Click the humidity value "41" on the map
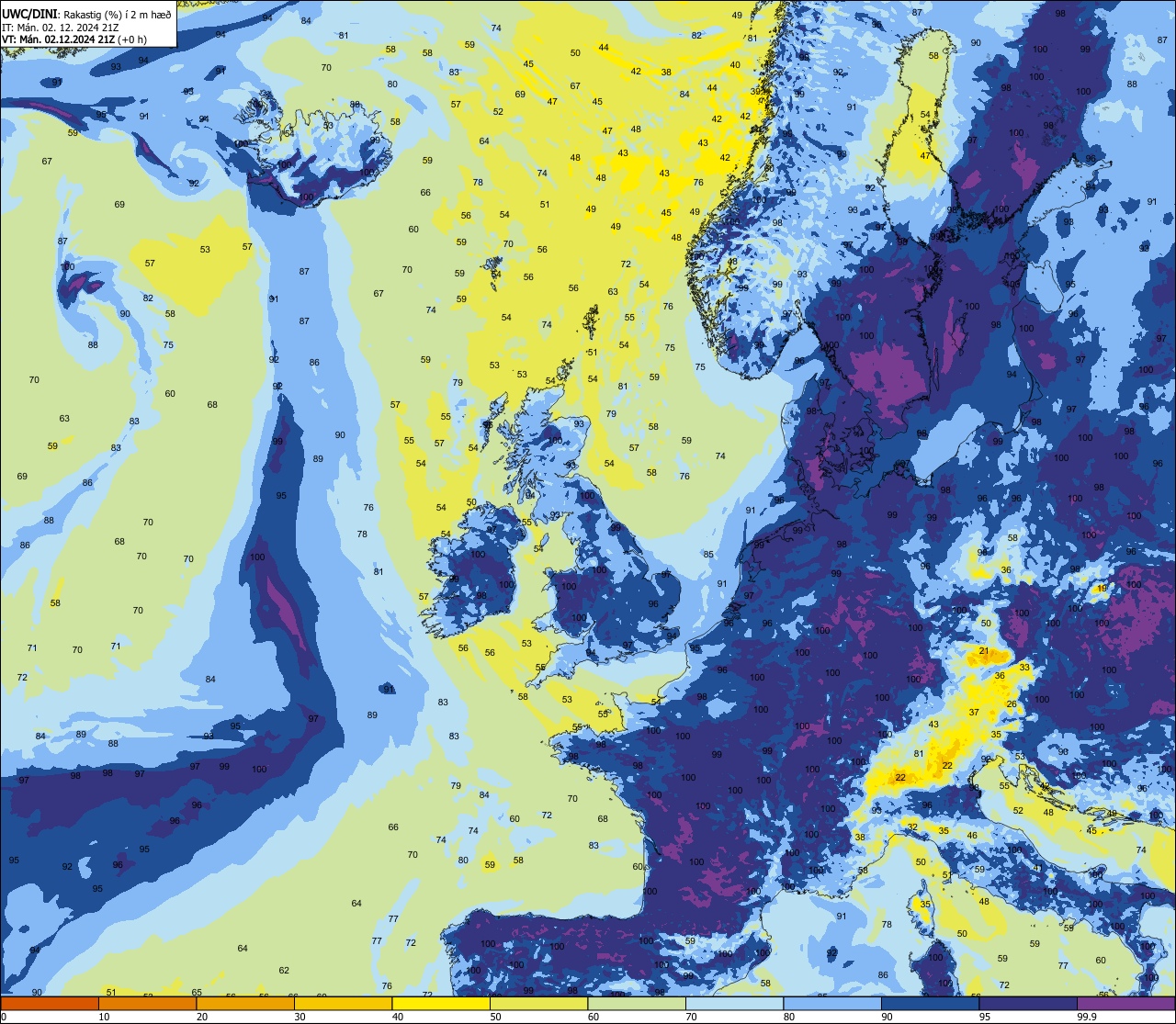 [1037, 868]
